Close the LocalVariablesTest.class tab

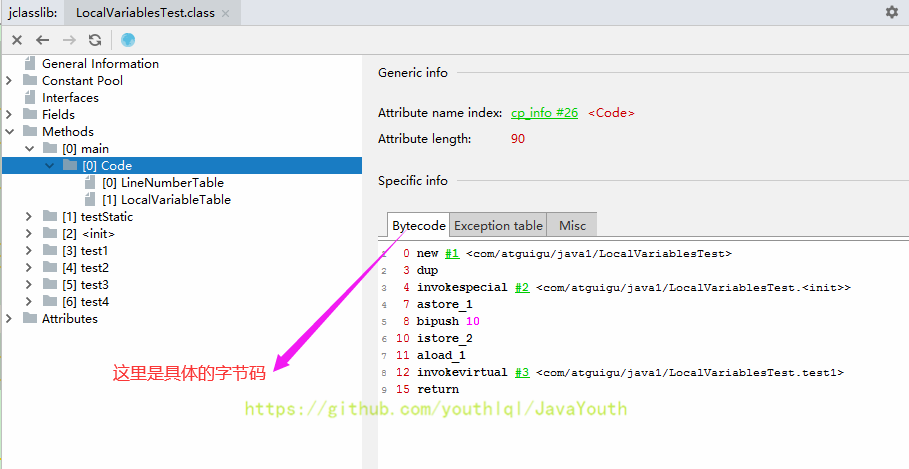[225, 13]
